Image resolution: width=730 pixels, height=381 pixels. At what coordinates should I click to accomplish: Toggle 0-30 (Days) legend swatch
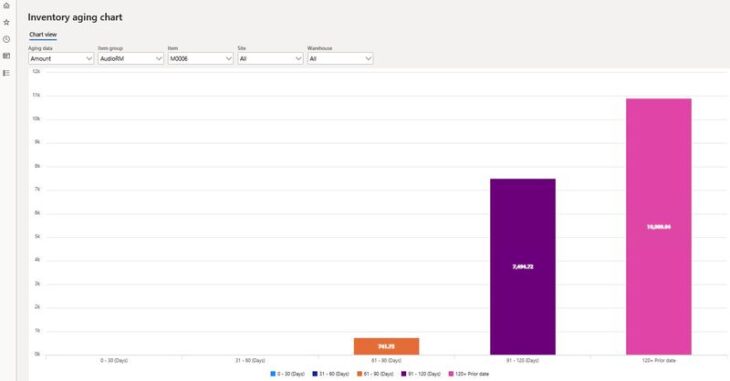point(273,374)
